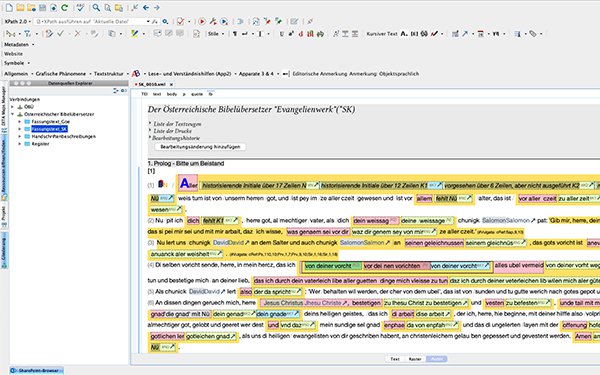
Task: Click the tag label icon in toolbar
Action: (533, 34)
